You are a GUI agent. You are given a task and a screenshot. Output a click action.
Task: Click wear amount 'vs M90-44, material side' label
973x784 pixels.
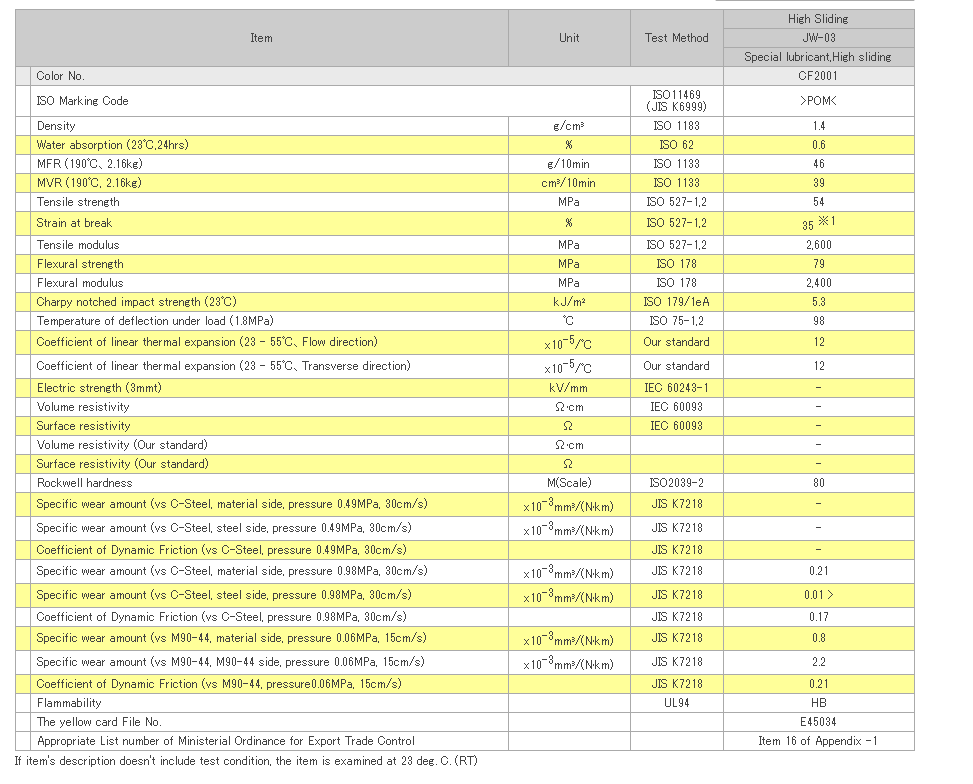point(231,638)
